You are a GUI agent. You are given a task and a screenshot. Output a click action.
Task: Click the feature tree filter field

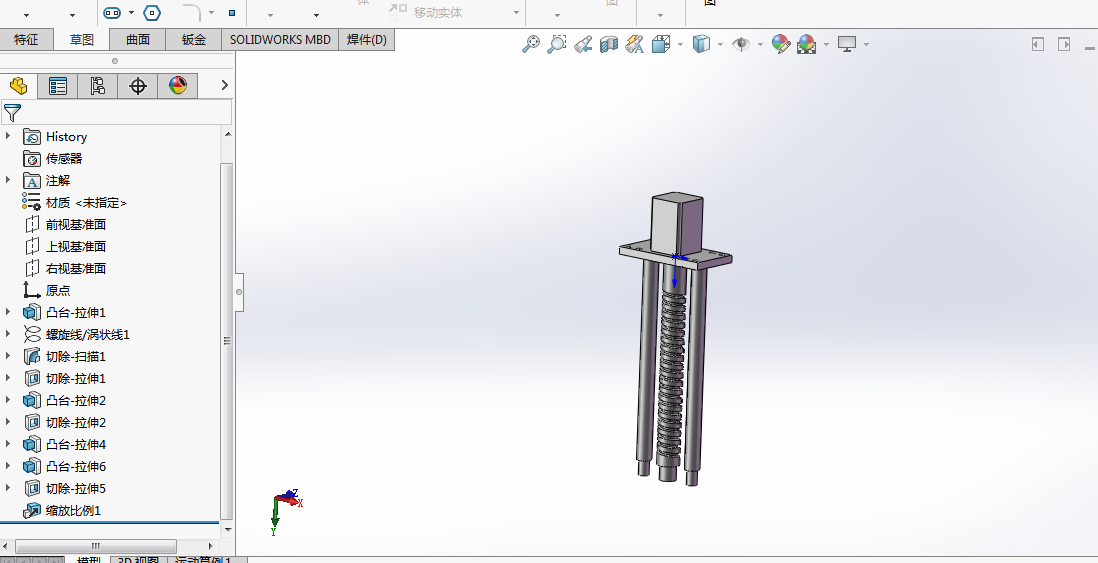[x=116, y=112]
